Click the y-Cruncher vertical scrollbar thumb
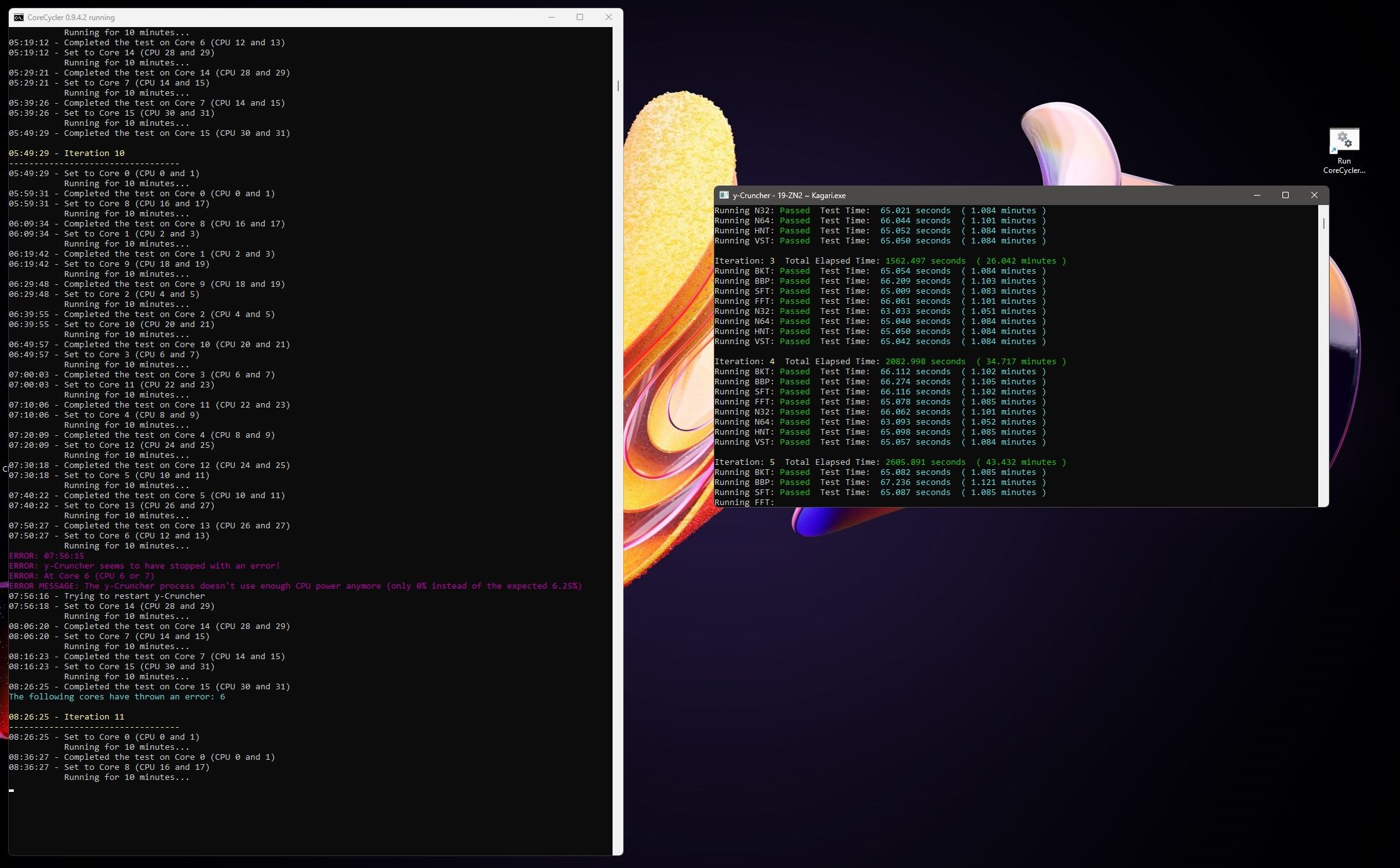 point(1324,223)
